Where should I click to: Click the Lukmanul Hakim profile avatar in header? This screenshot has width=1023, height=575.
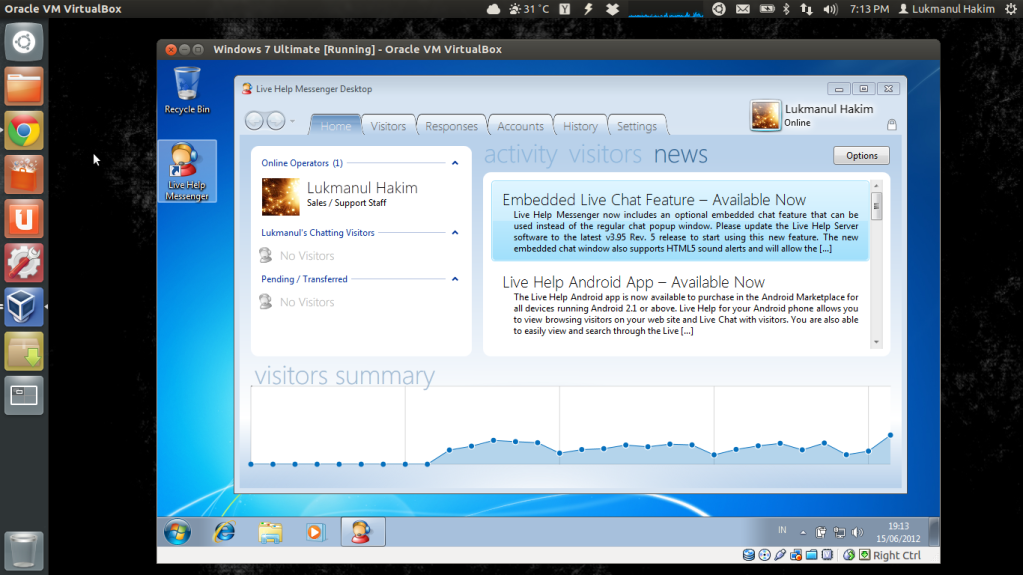click(765, 116)
